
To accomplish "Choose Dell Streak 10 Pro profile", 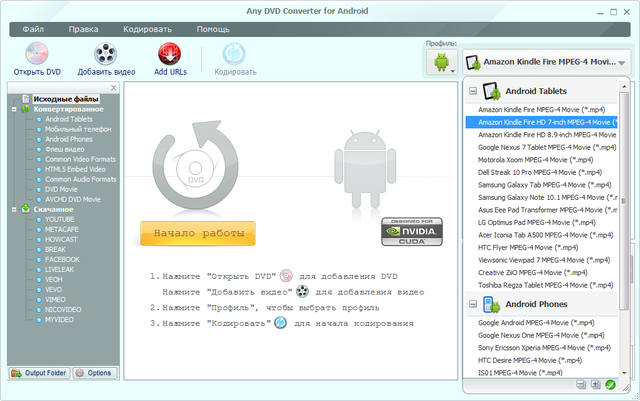I will [542, 172].
